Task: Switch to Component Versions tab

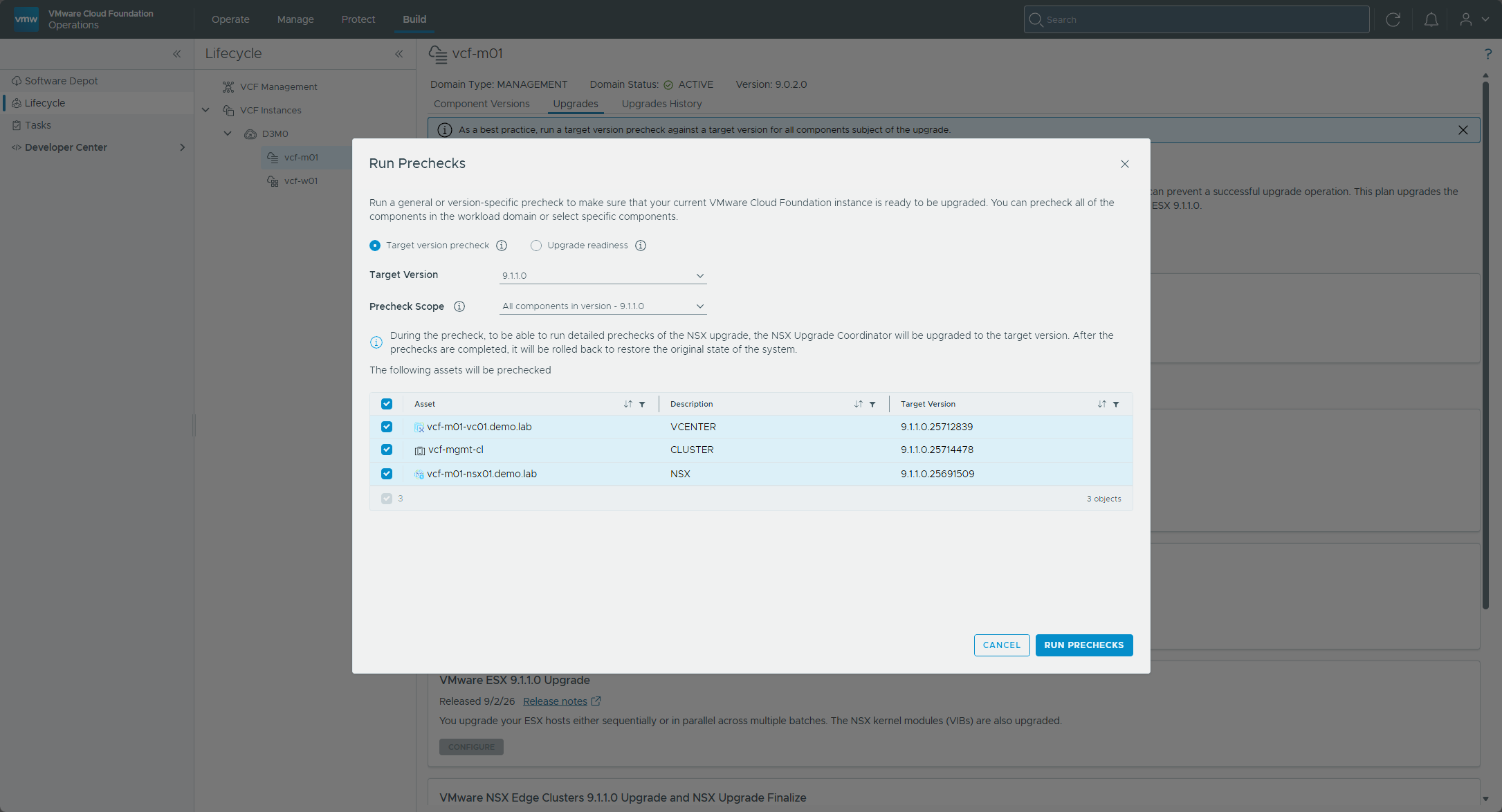Action: 482,104
